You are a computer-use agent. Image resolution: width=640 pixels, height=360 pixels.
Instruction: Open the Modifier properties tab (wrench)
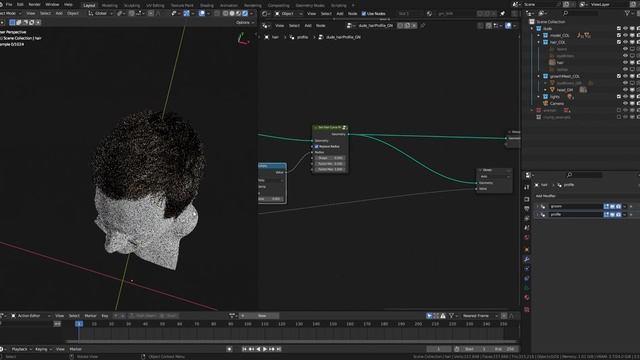click(x=527, y=259)
